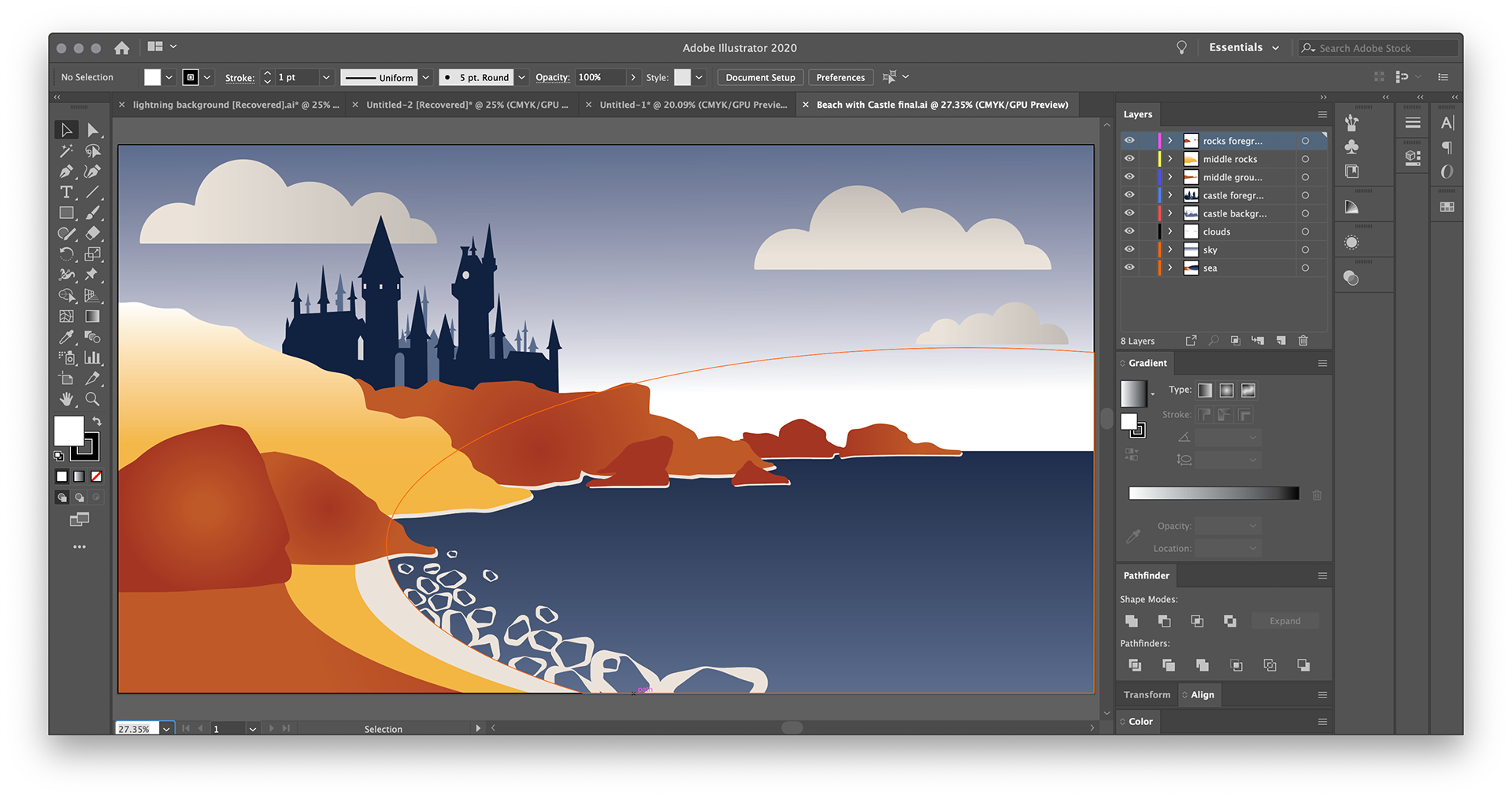The width and height of the screenshot is (1512, 799).
Task: Switch to Untitled-1 document tab
Action: tap(693, 105)
